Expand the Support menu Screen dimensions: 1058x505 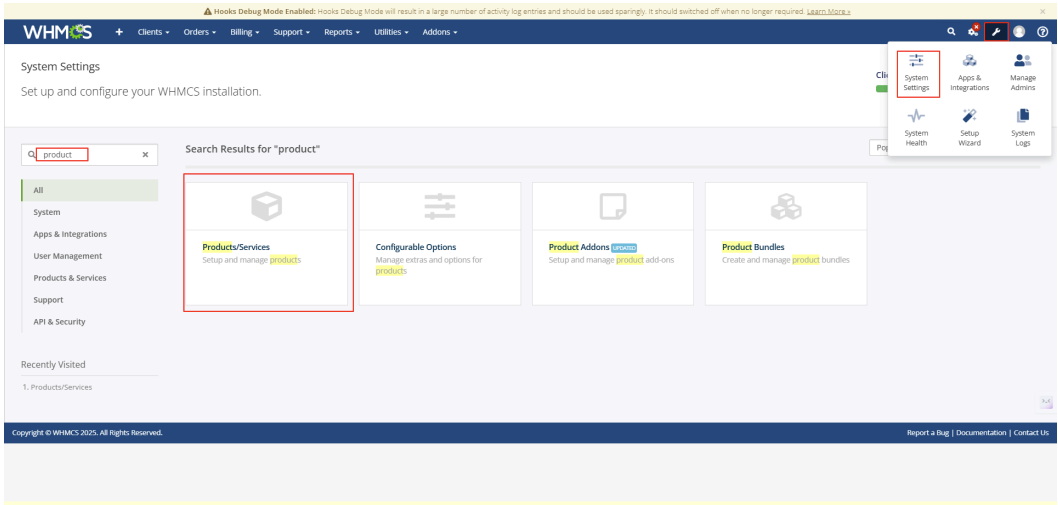[x=291, y=32]
